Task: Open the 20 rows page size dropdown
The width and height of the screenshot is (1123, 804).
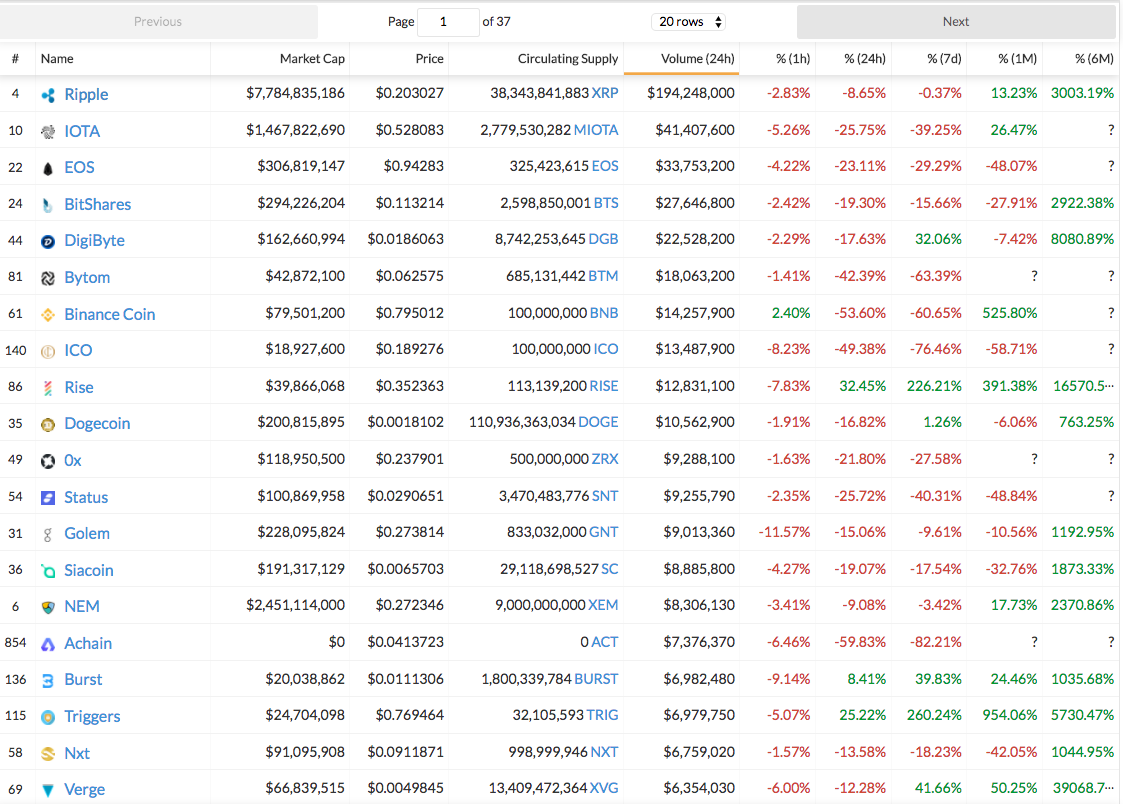Action: click(x=689, y=21)
